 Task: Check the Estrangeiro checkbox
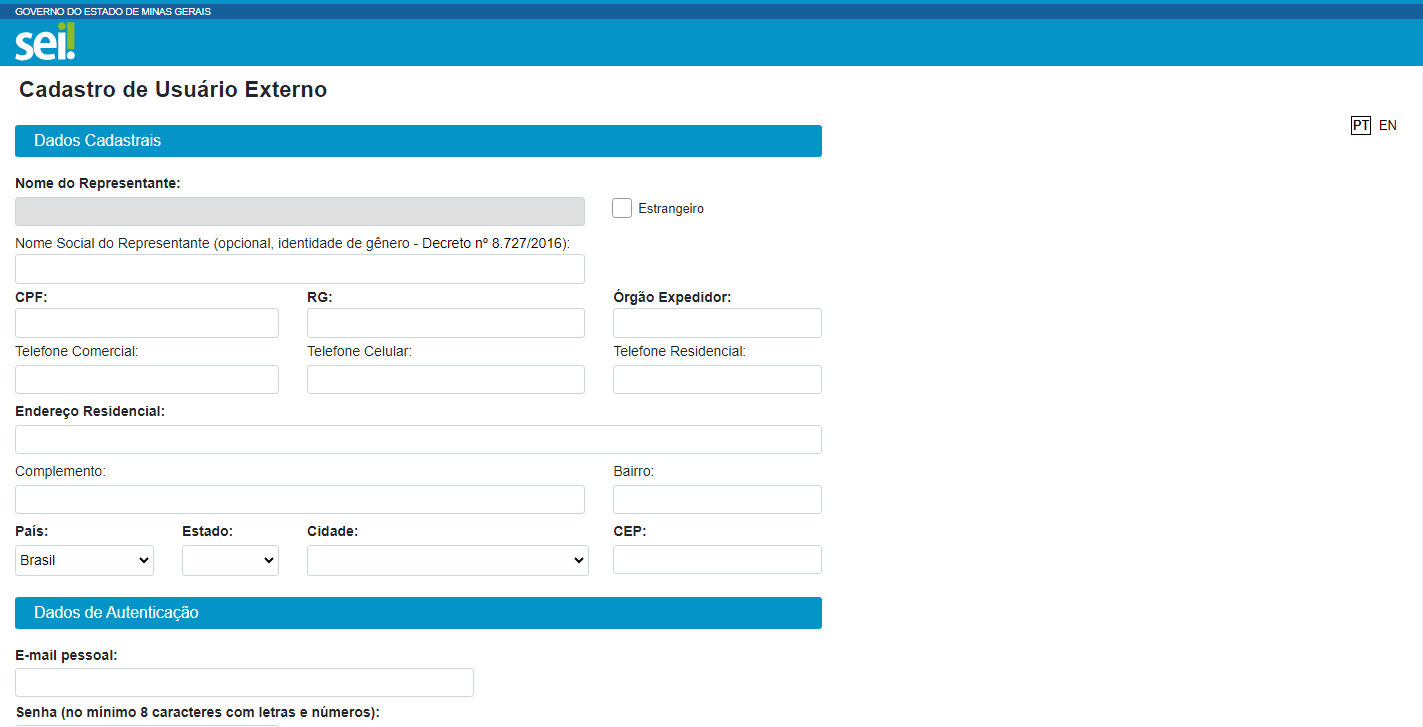[x=622, y=208]
